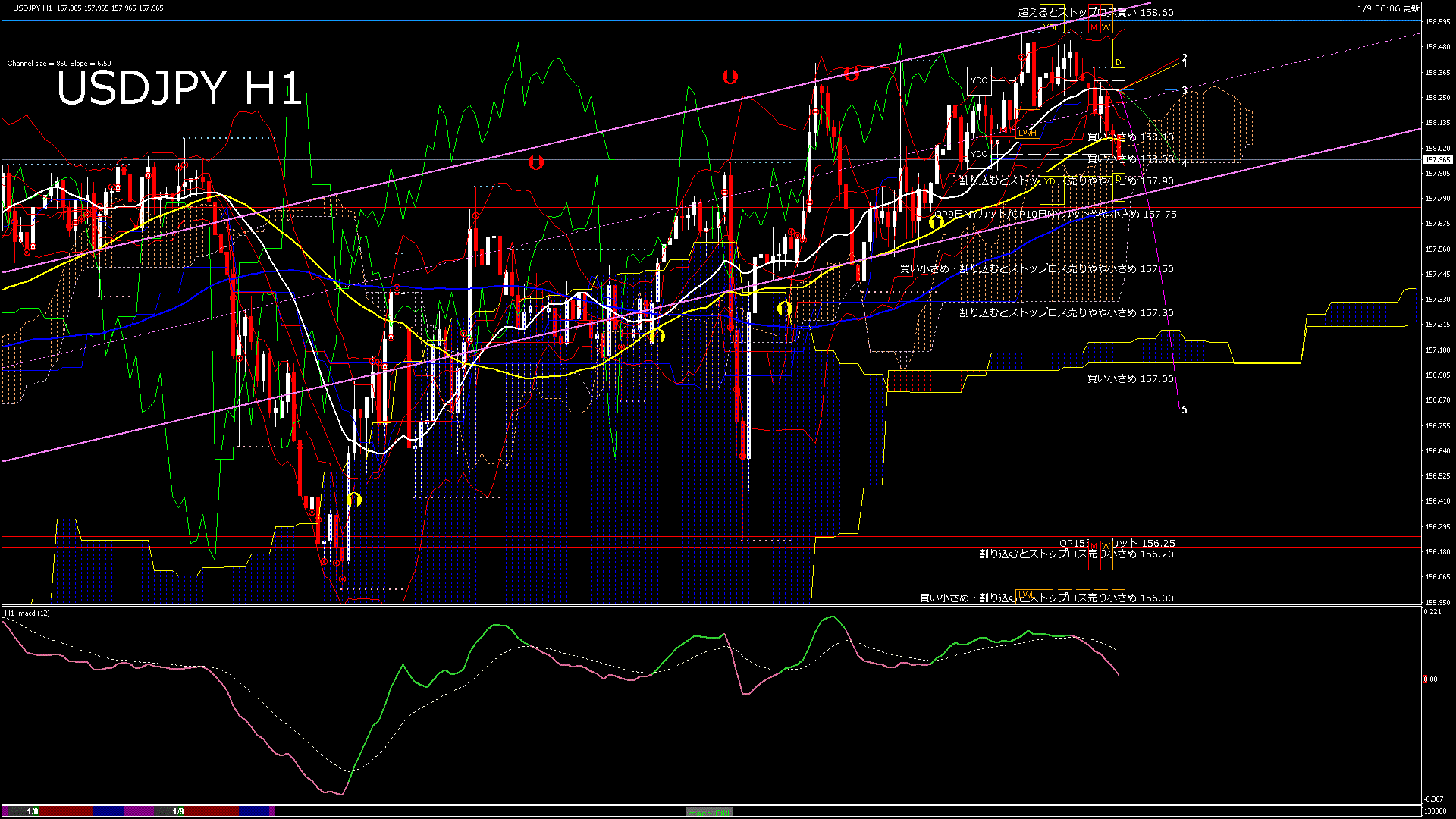
Task: Click the USDJPY H1 chart title
Action: [179, 89]
